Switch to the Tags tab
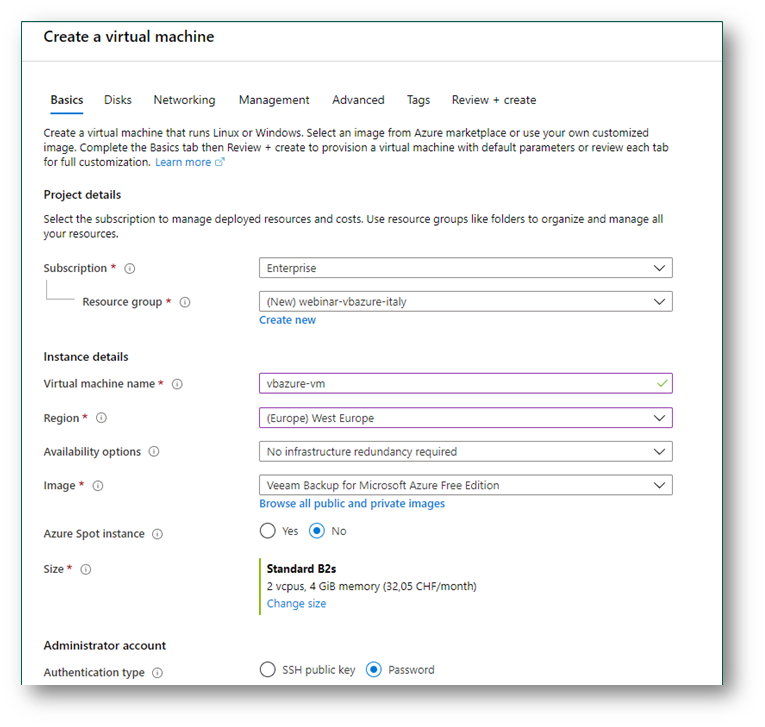This screenshot has width=765, height=727. (419, 100)
